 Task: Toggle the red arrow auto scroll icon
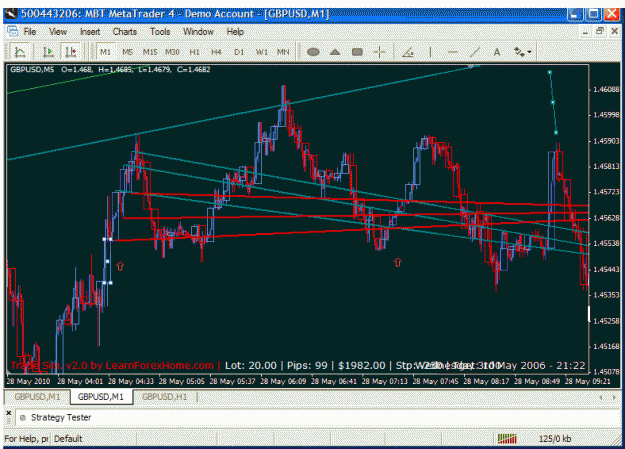pos(71,52)
